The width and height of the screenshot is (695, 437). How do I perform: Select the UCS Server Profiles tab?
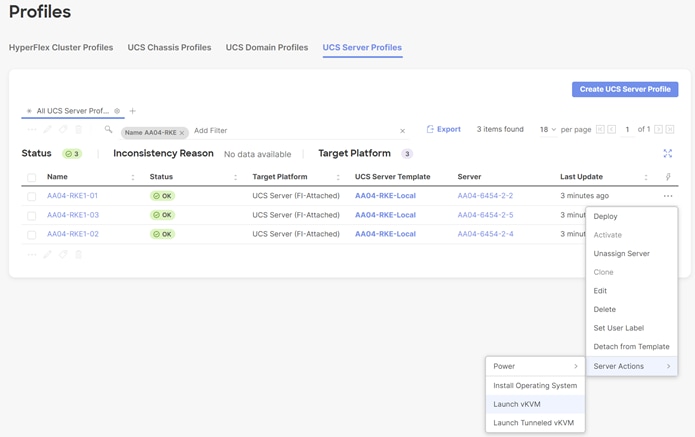(x=362, y=47)
